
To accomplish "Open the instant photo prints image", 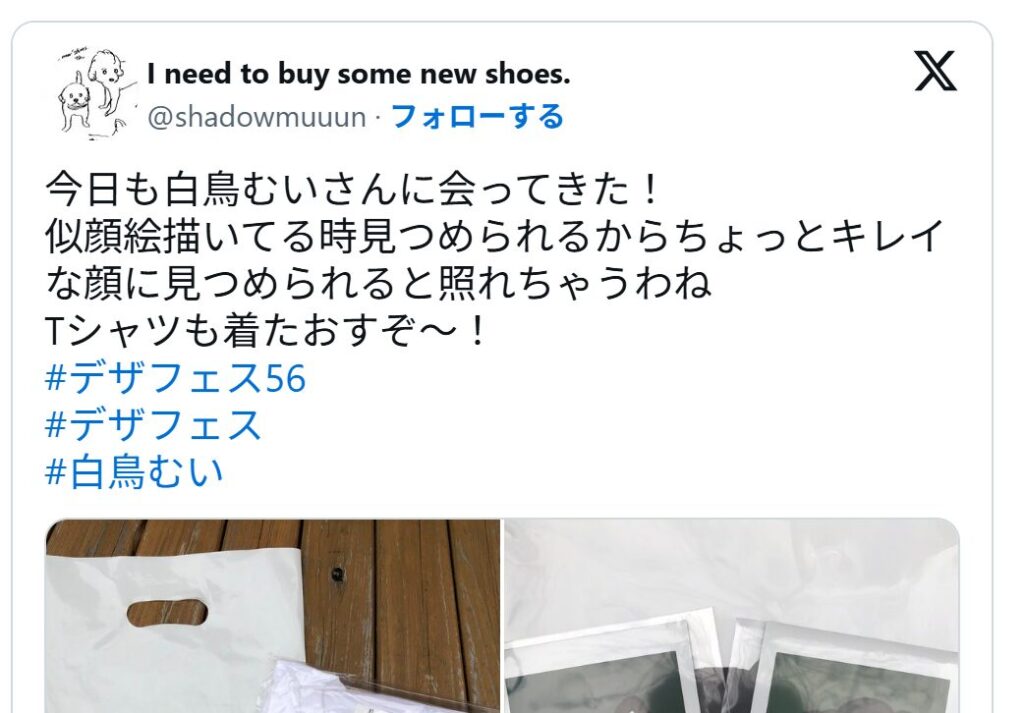I will [x=731, y=616].
